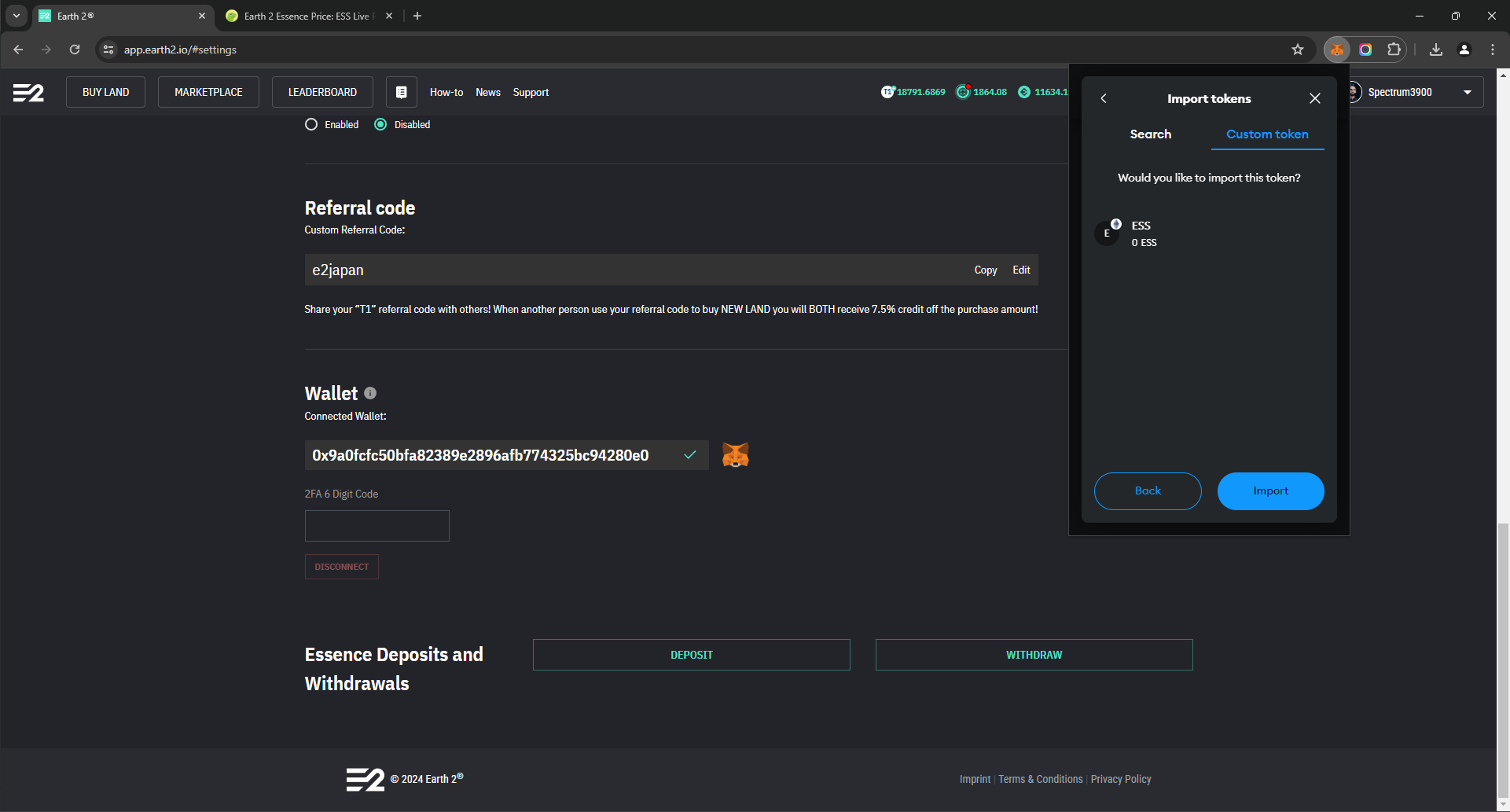Screen dimensions: 1510x812
Task: Switch to the Search tab in Import tokens
Action: pyautogui.click(x=1150, y=134)
